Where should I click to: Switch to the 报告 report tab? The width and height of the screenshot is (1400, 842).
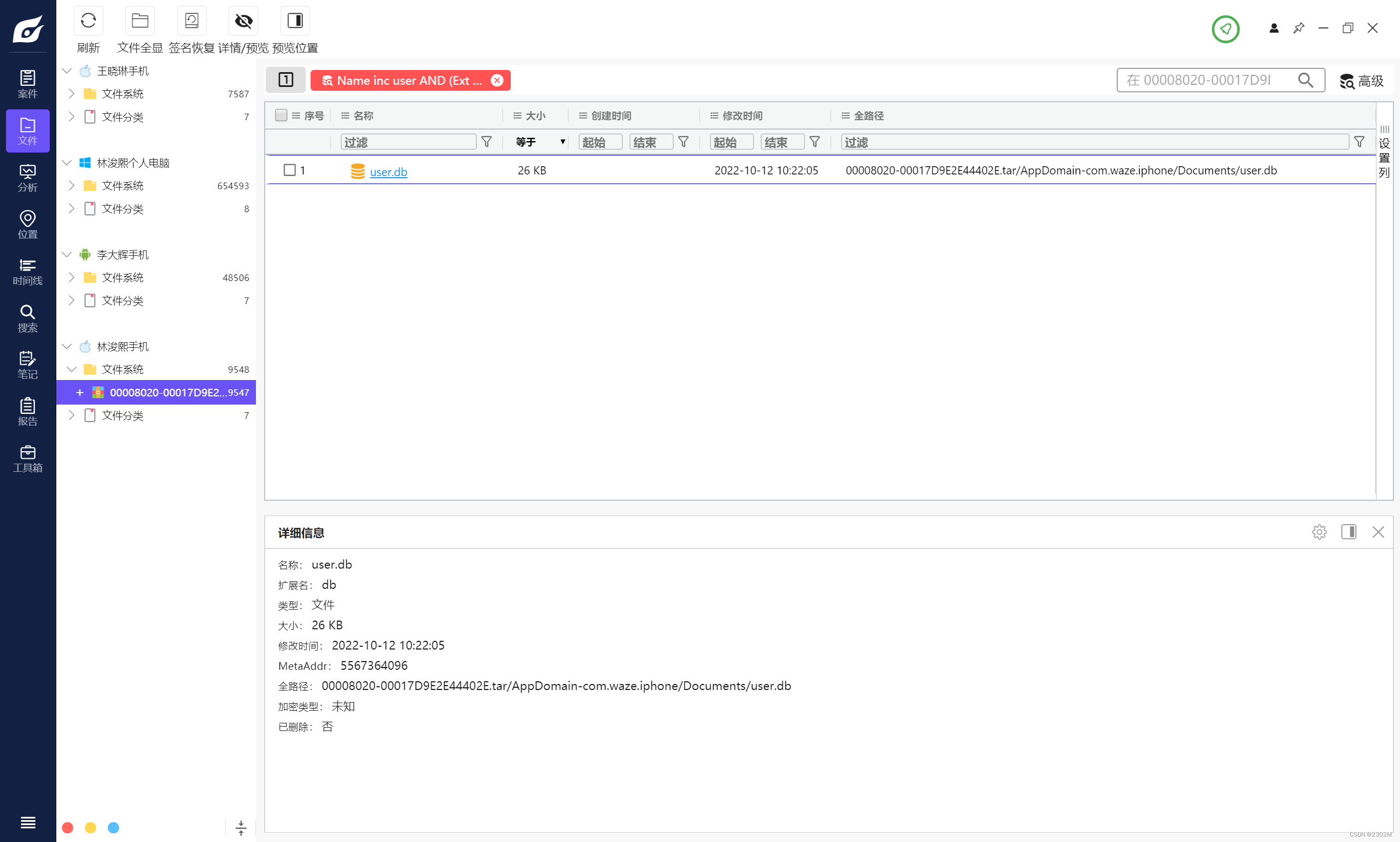click(27, 412)
